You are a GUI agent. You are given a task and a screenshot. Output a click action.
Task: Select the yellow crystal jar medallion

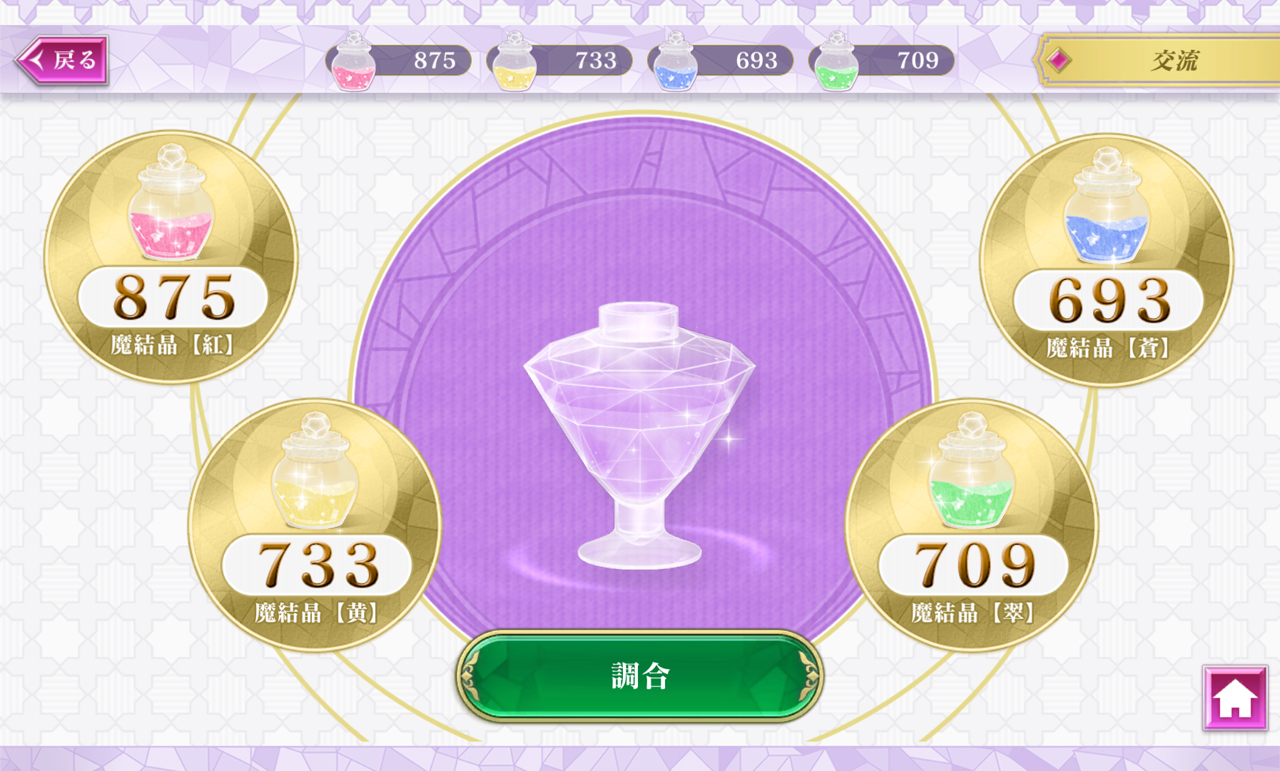point(315,525)
